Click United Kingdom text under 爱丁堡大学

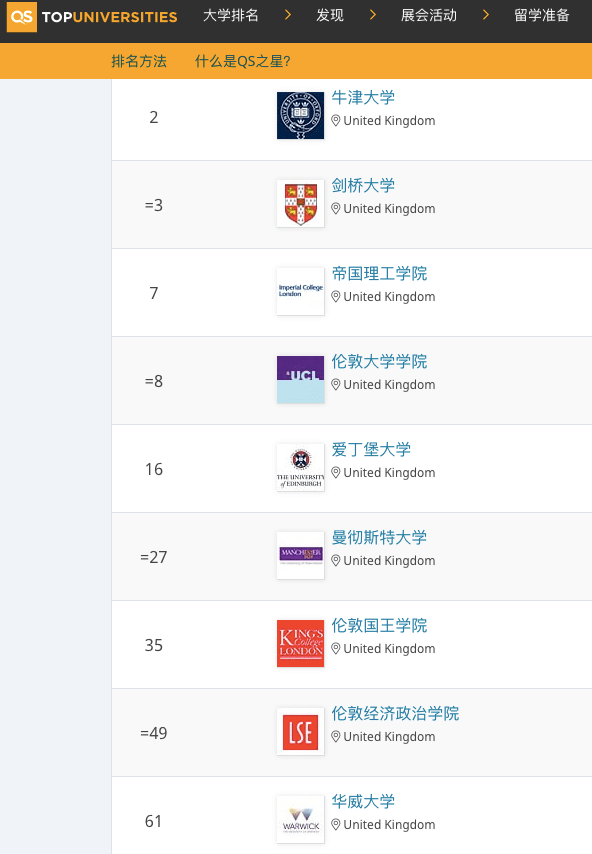(x=389, y=473)
